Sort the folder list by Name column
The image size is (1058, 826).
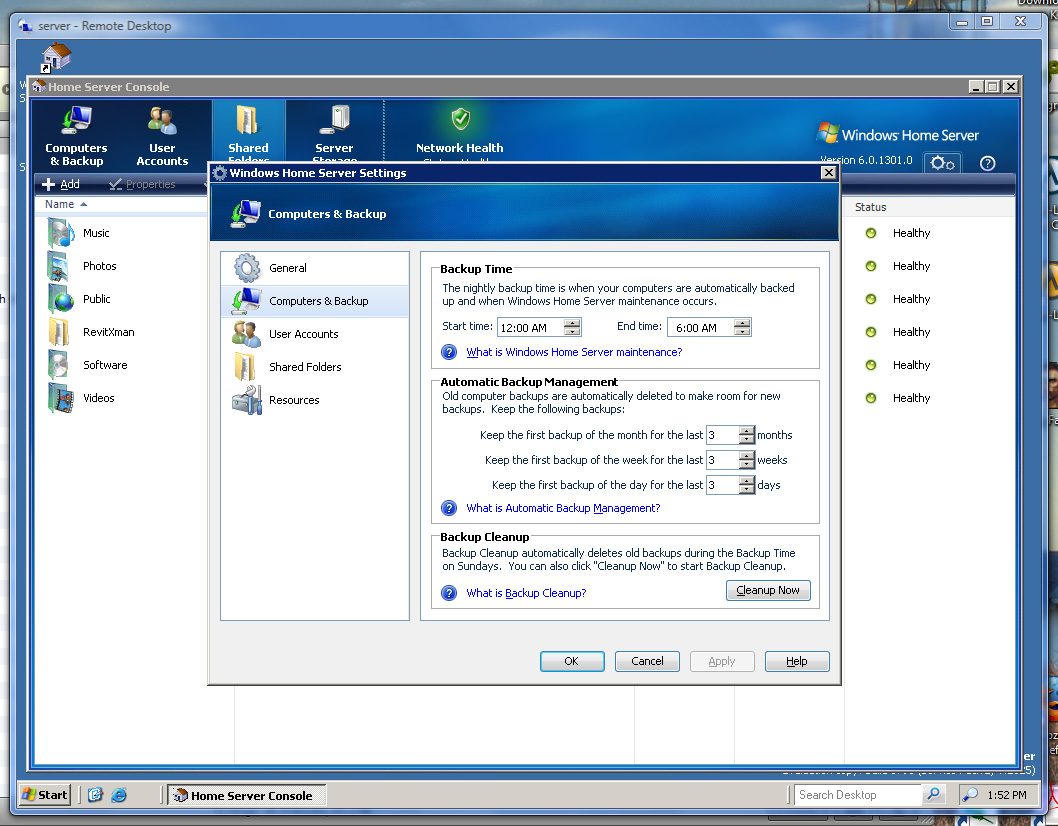coord(60,204)
